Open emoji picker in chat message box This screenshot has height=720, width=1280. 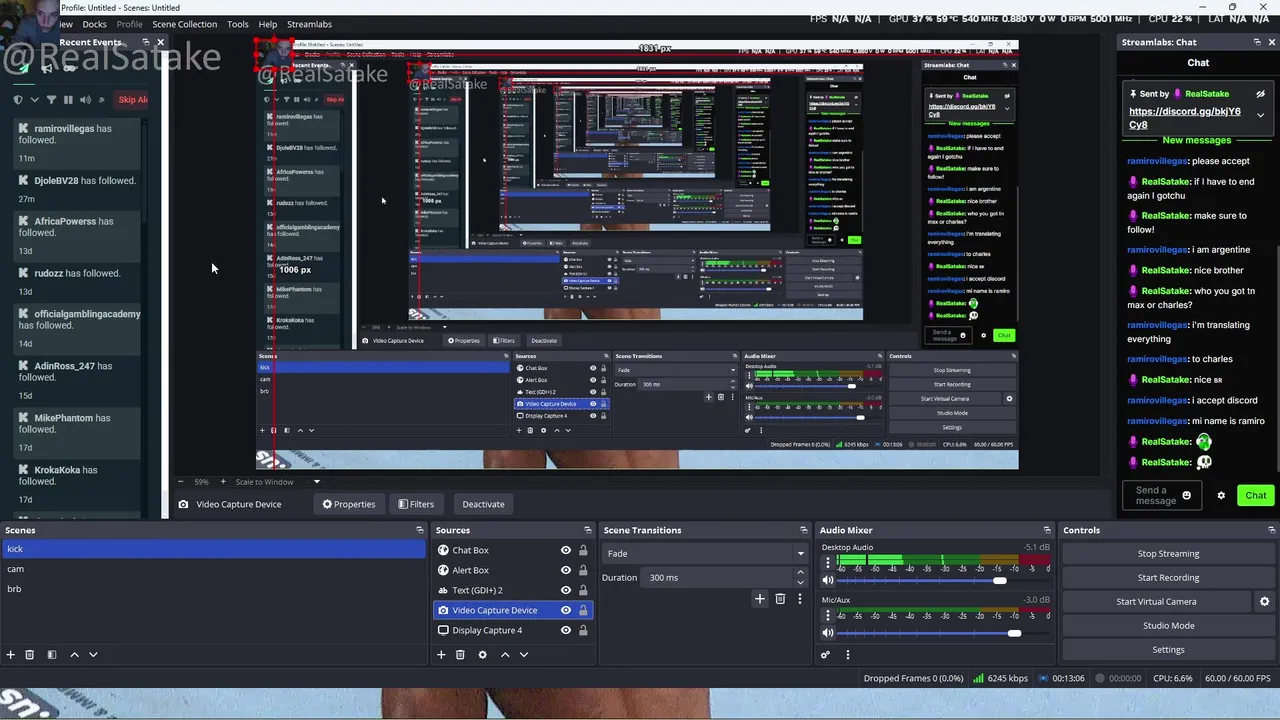[1187, 495]
